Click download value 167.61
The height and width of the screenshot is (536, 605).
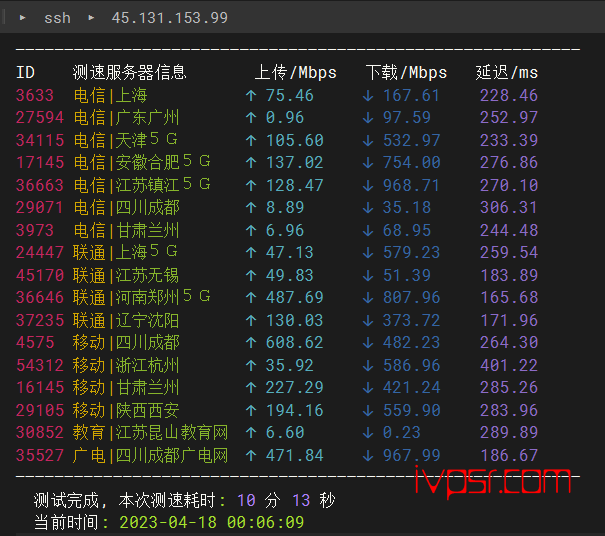tap(411, 95)
